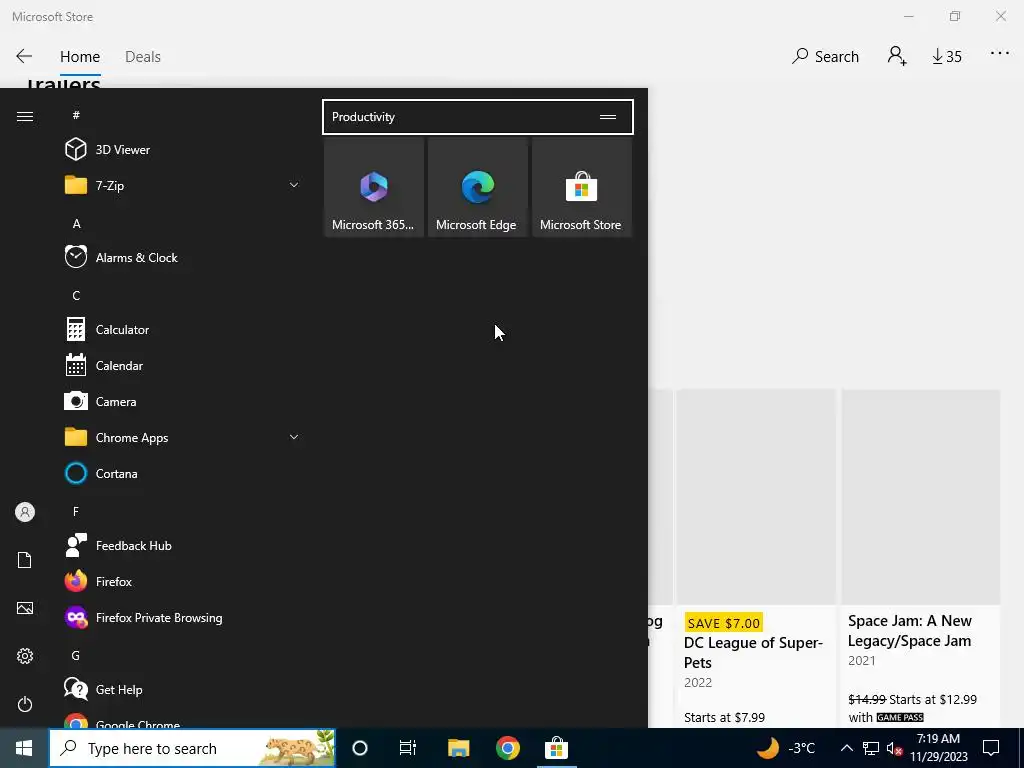Click the muted volume tray icon
This screenshot has width=1024, height=768.
click(x=895, y=748)
